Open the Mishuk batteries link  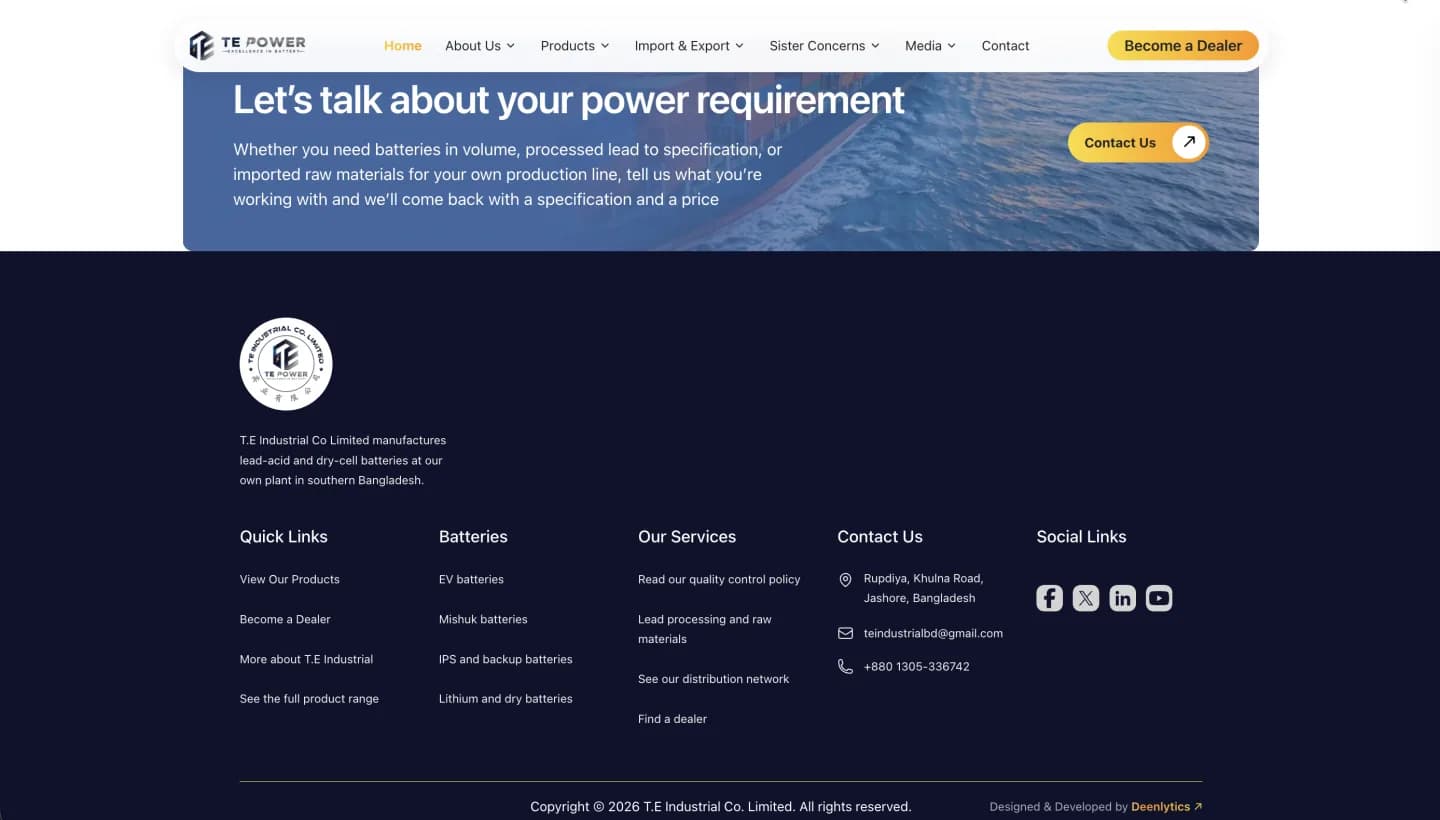click(x=483, y=619)
